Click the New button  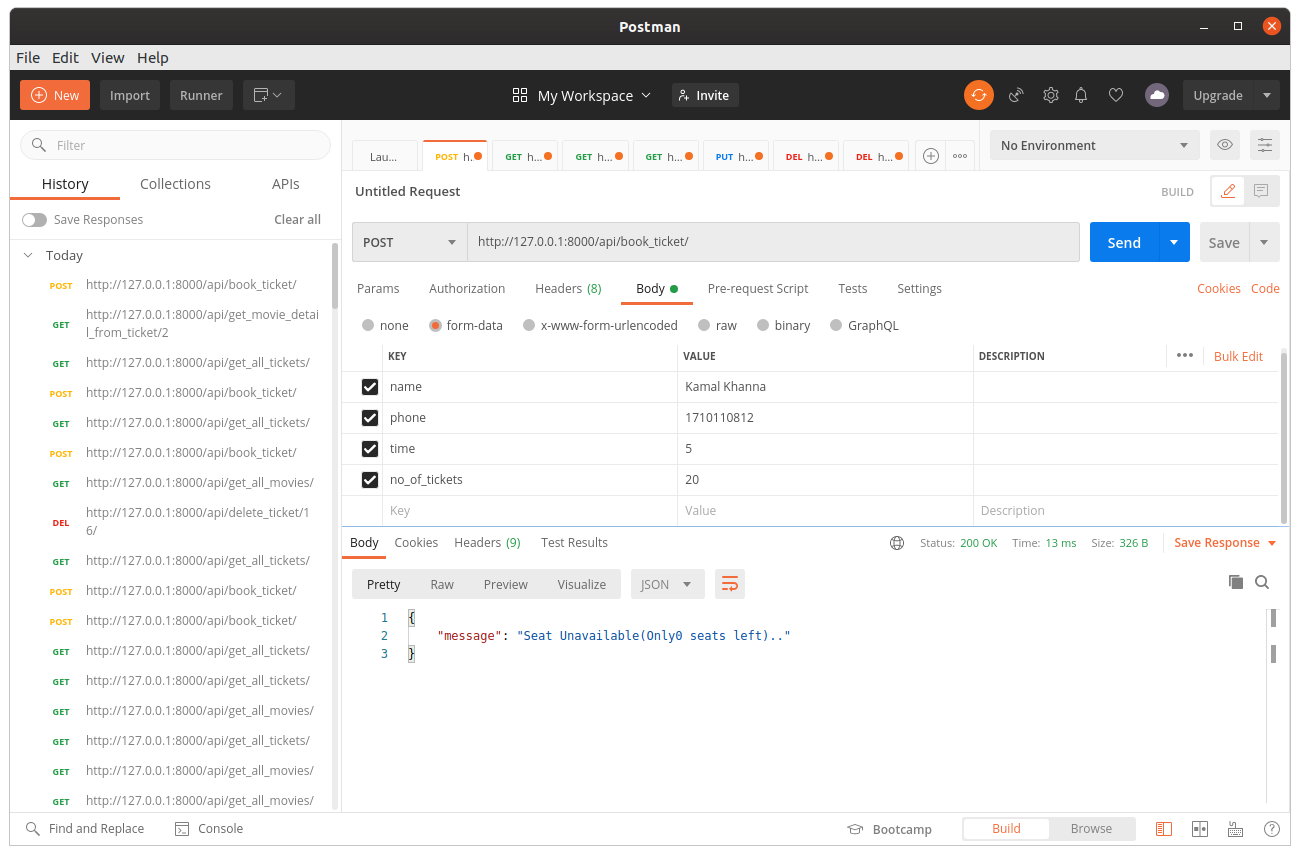[x=55, y=95]
